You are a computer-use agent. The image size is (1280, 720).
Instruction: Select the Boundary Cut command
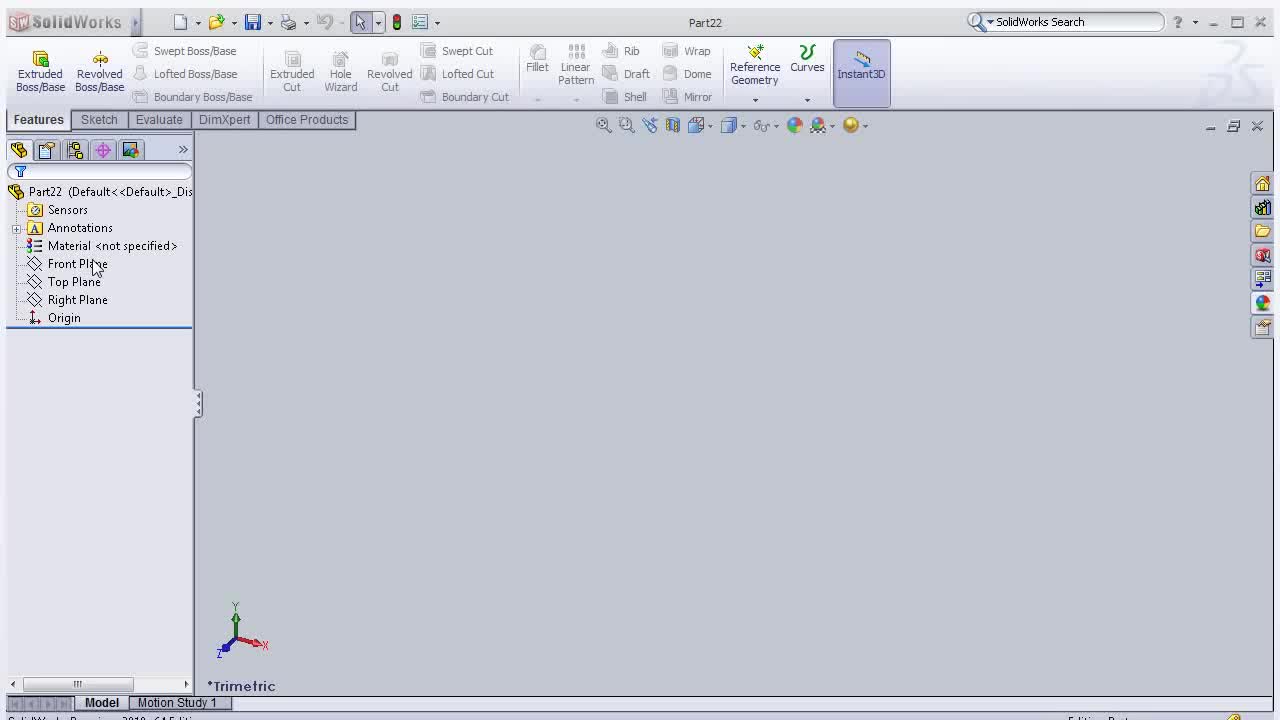[x=465, y=97]
